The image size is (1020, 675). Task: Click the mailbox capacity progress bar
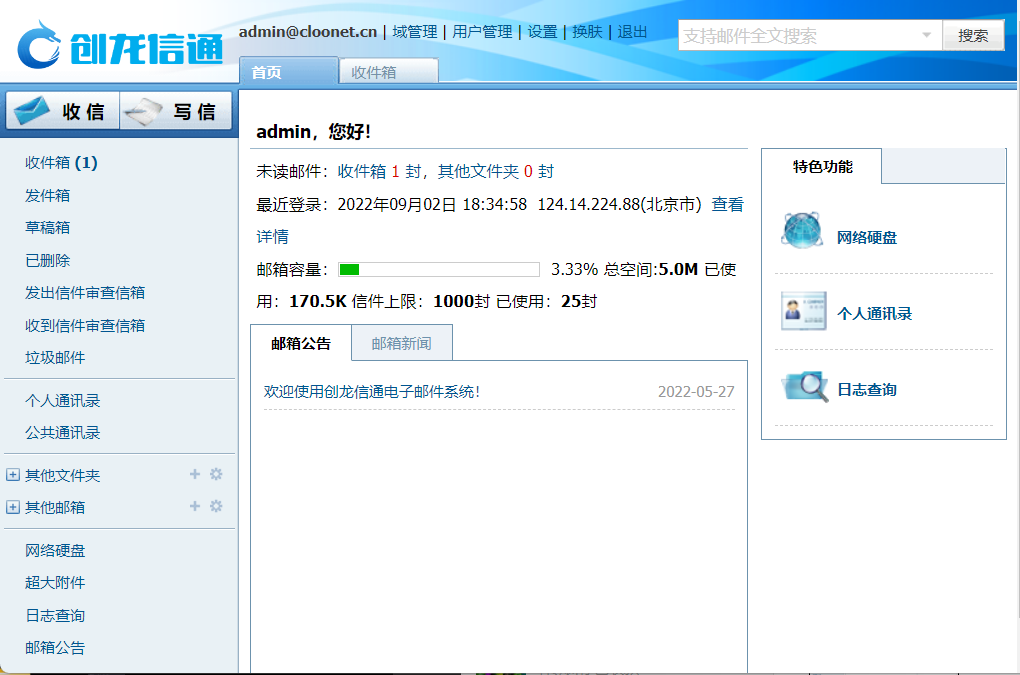(438, 269)
